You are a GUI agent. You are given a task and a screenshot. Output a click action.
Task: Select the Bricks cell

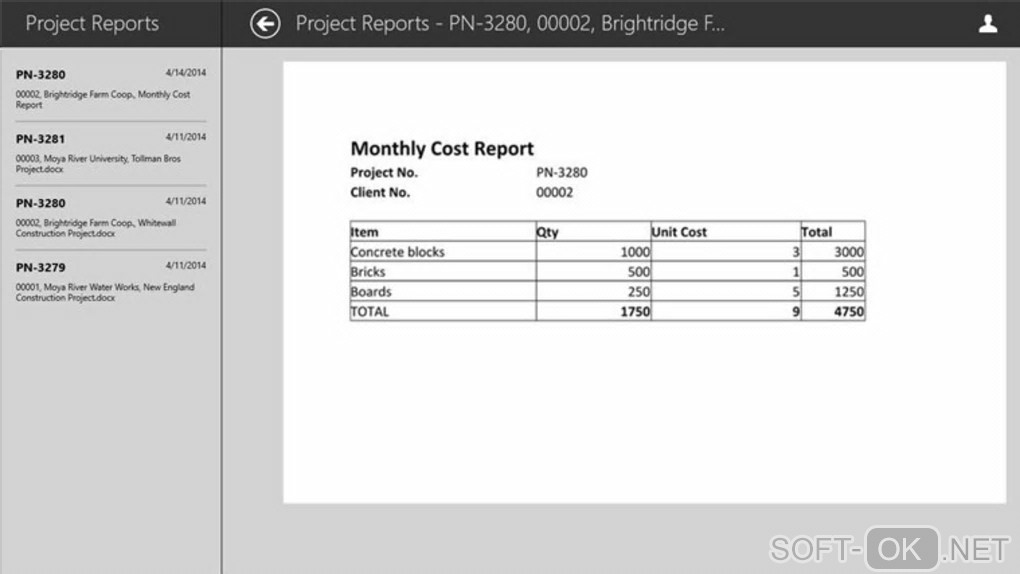point(442,271)
